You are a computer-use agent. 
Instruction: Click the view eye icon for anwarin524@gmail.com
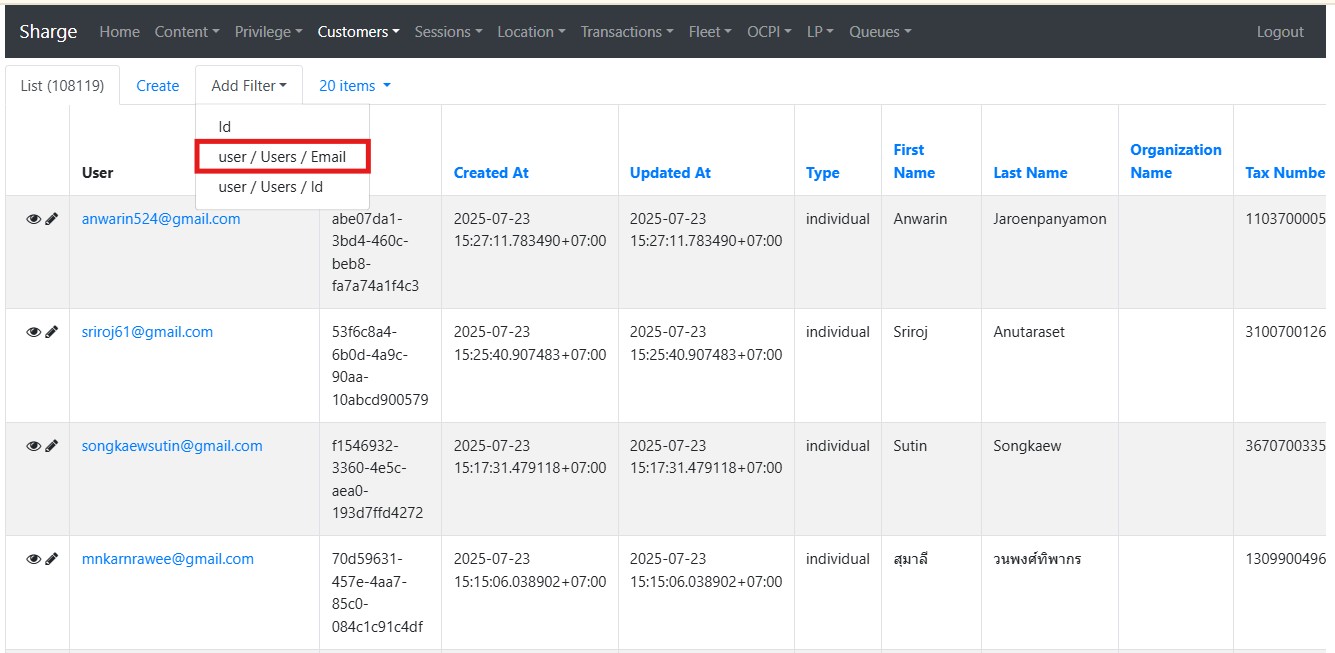tap(33, 219)
